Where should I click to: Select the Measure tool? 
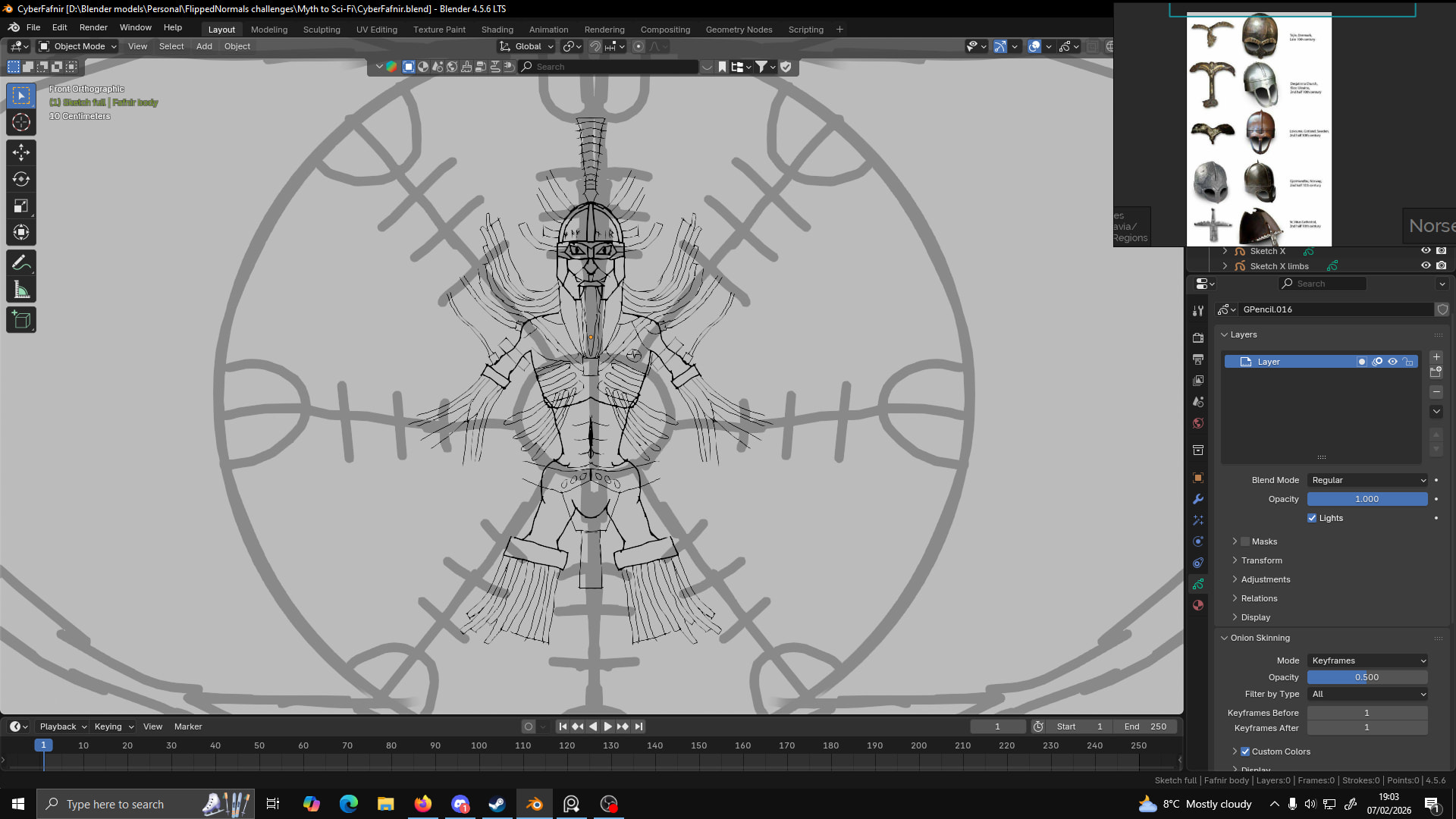pos(21,290)
